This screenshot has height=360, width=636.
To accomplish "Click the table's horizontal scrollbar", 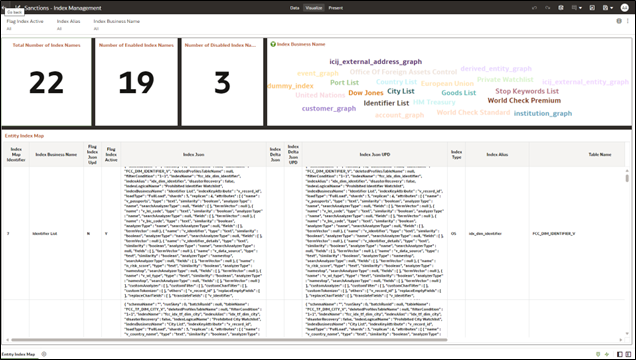I will click(x=229, y=340).
